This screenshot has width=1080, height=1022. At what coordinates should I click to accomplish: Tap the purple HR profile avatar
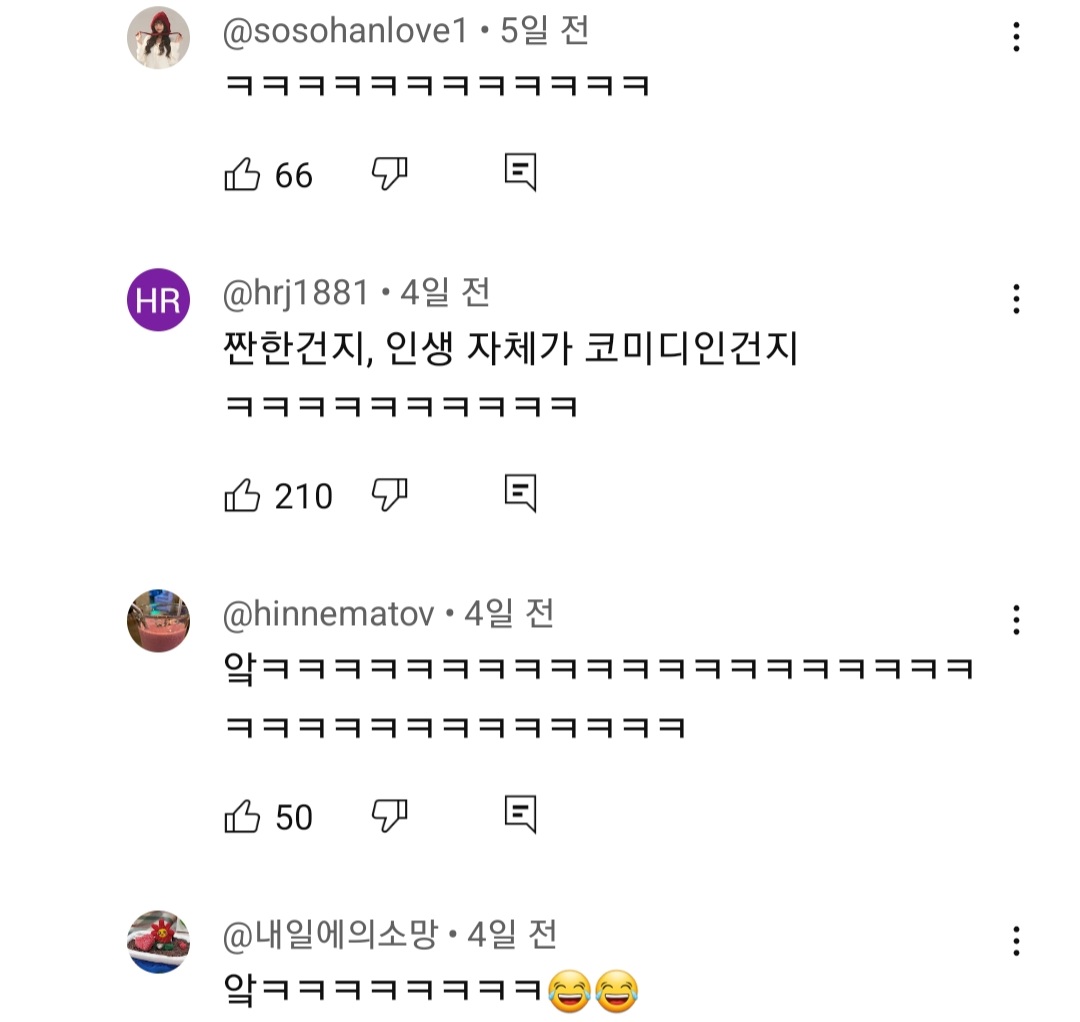click(159, 300)
